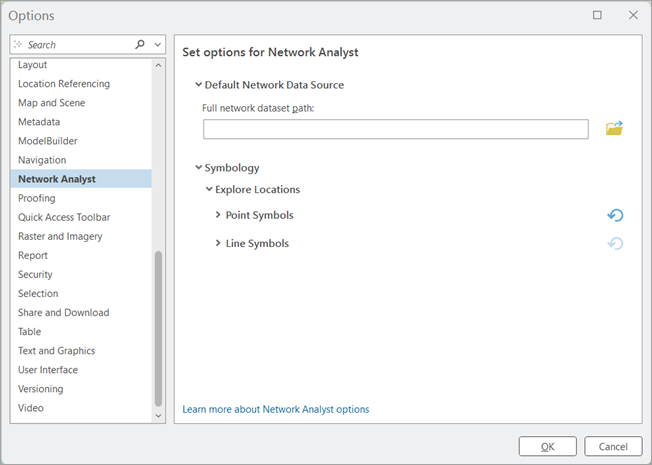This screenshot has width=652, height=465.
Task: Click the category list scrollbar thumb
Action: [x=158, y=329]
